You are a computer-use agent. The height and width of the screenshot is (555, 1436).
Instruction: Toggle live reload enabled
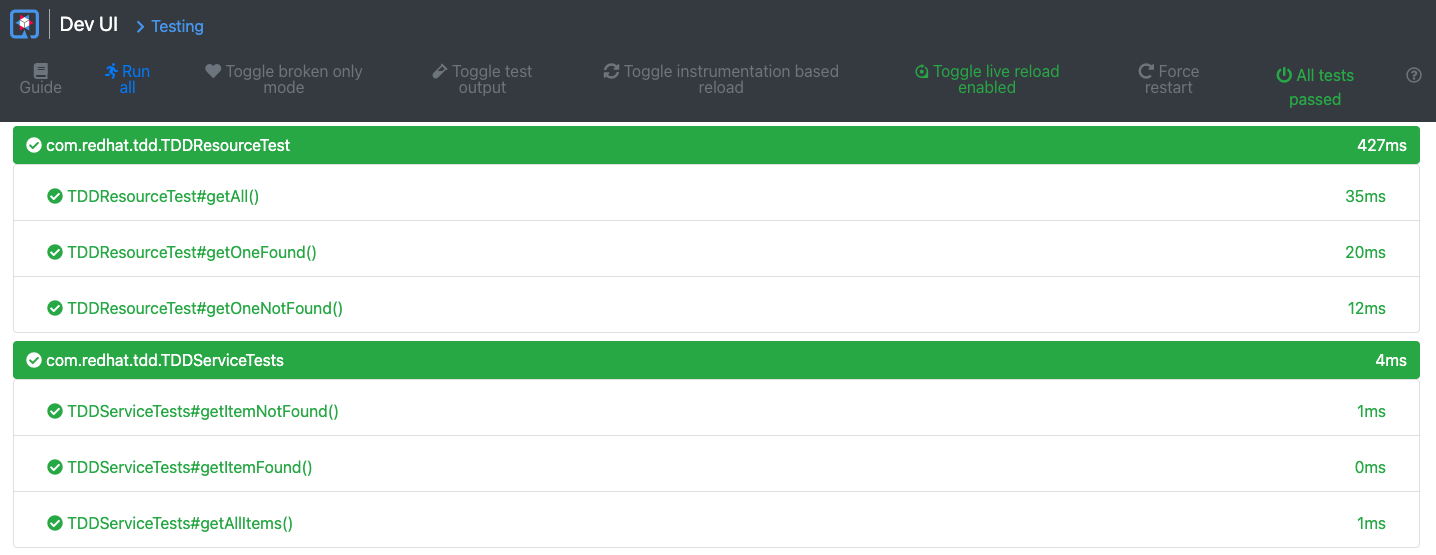coord(987,79)
